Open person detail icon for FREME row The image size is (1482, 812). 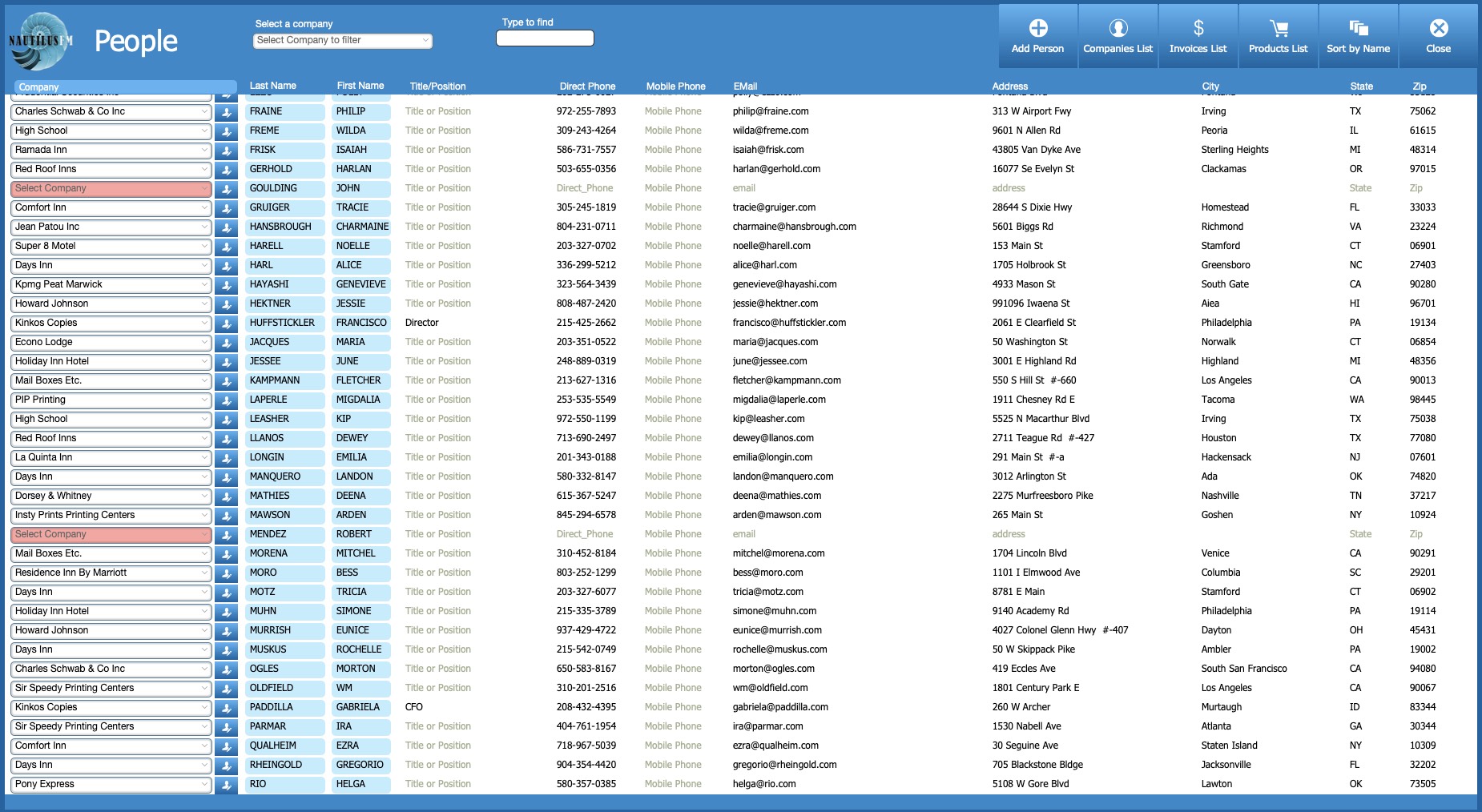pos(226,131)
